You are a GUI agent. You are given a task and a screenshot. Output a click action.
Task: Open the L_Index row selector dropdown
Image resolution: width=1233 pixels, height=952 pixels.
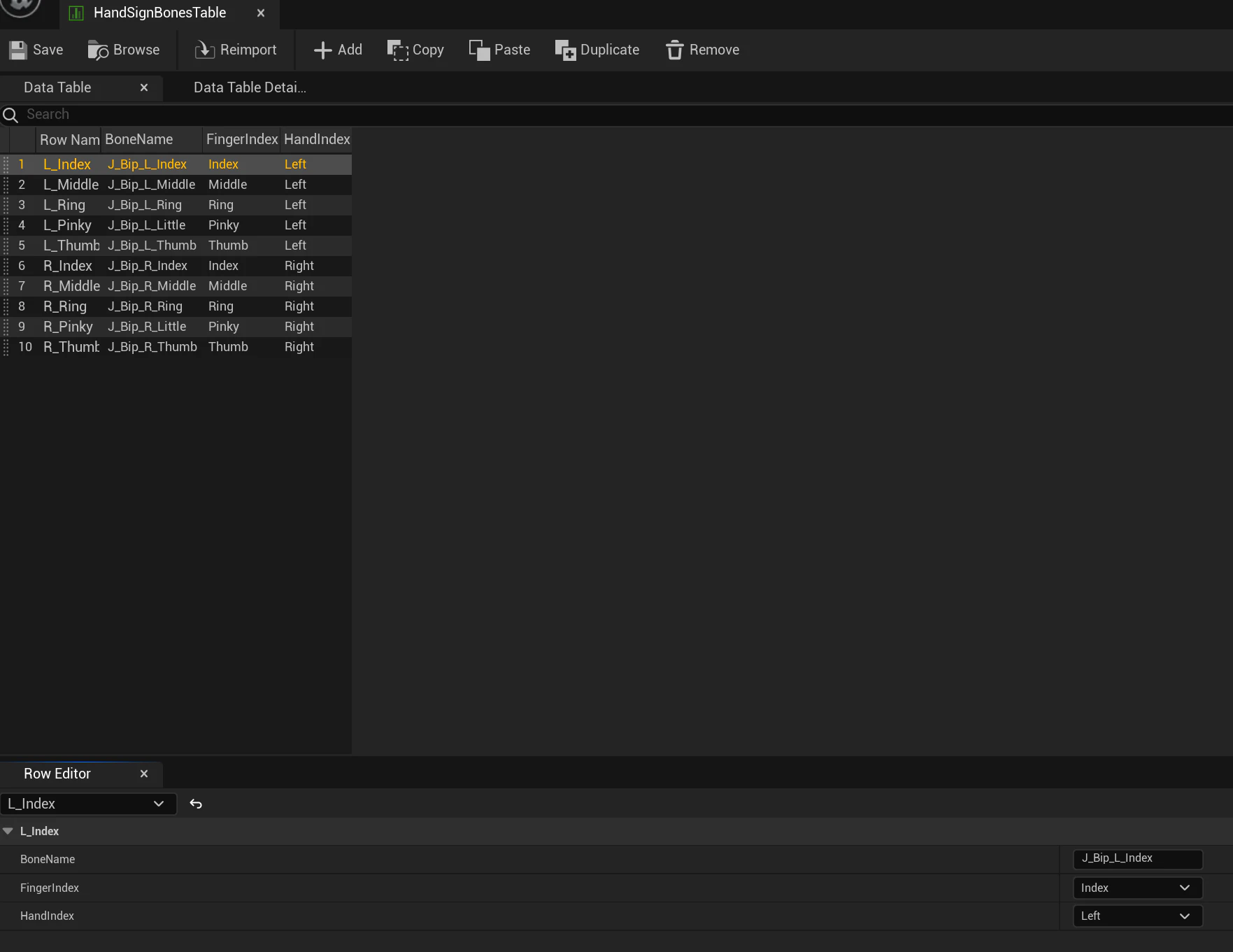[88, 804]
